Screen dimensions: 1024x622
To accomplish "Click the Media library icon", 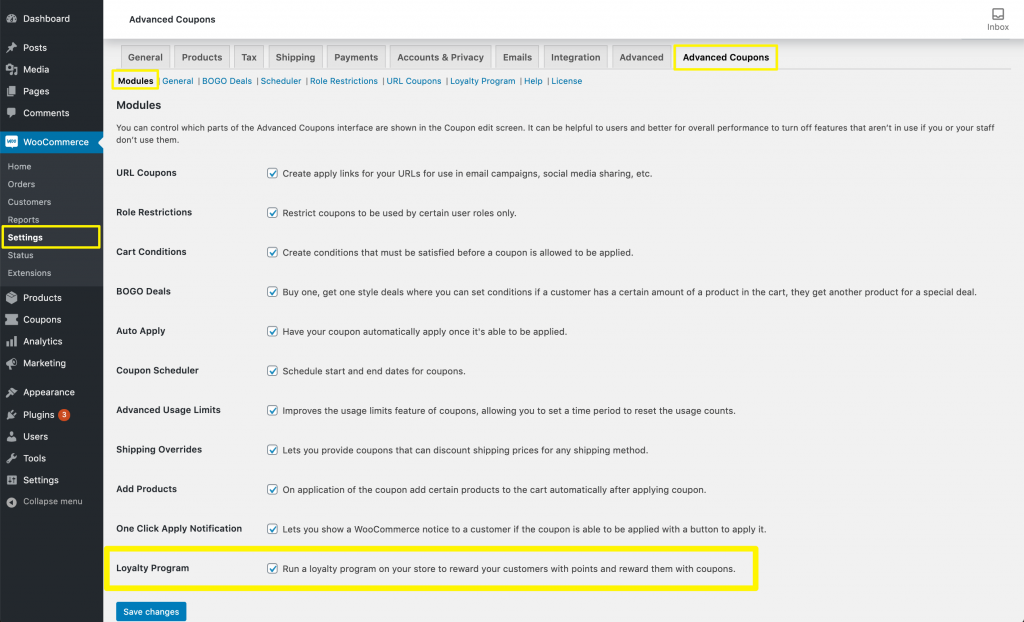I will coord(12,69).
